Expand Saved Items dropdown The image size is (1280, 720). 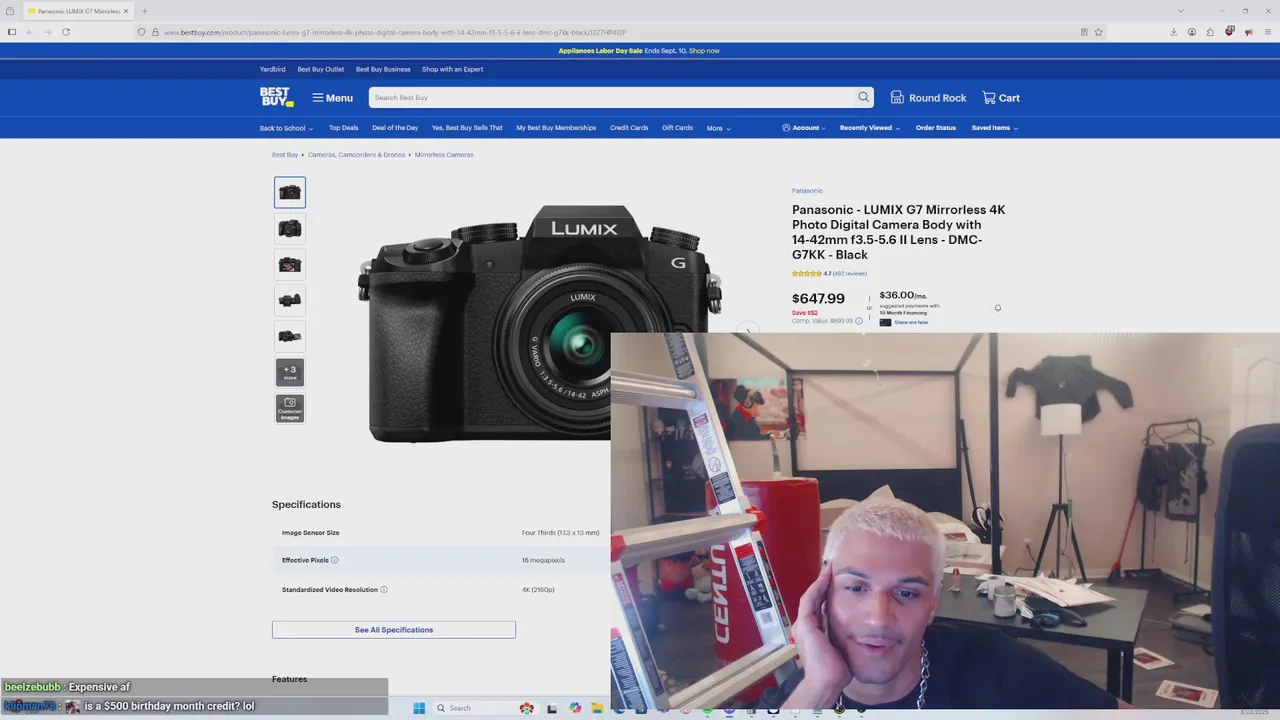click(994, 128)
